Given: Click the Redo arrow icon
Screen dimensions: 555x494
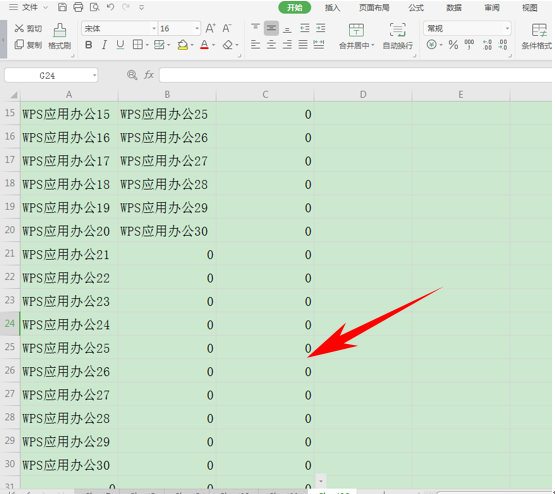Looking at the screenshot, I should point(126,7).
